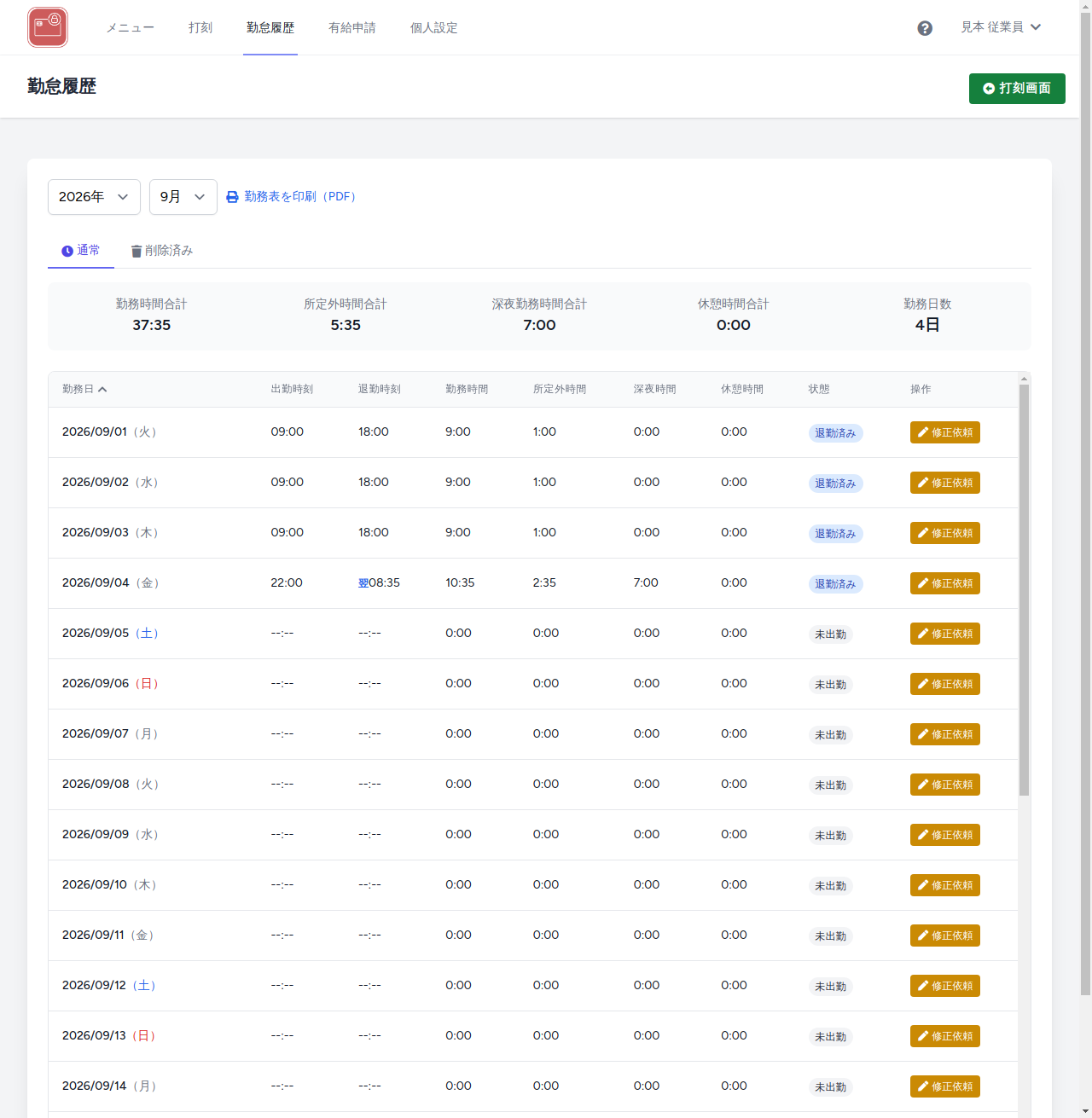This screenshot has width=1092, height=1118.
Task: Click the page's main vertical scrollbar
Action: 1085,503
